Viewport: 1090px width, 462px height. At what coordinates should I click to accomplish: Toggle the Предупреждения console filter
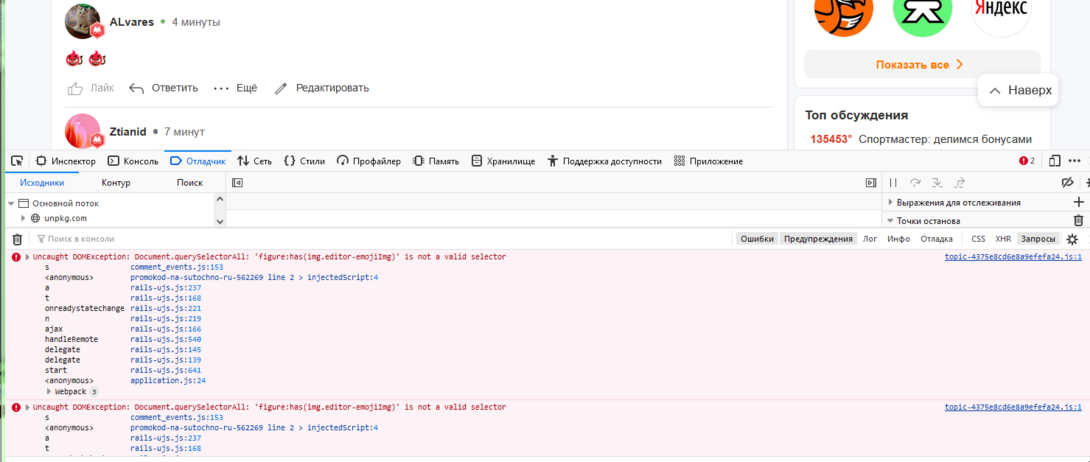coord(818,239)
